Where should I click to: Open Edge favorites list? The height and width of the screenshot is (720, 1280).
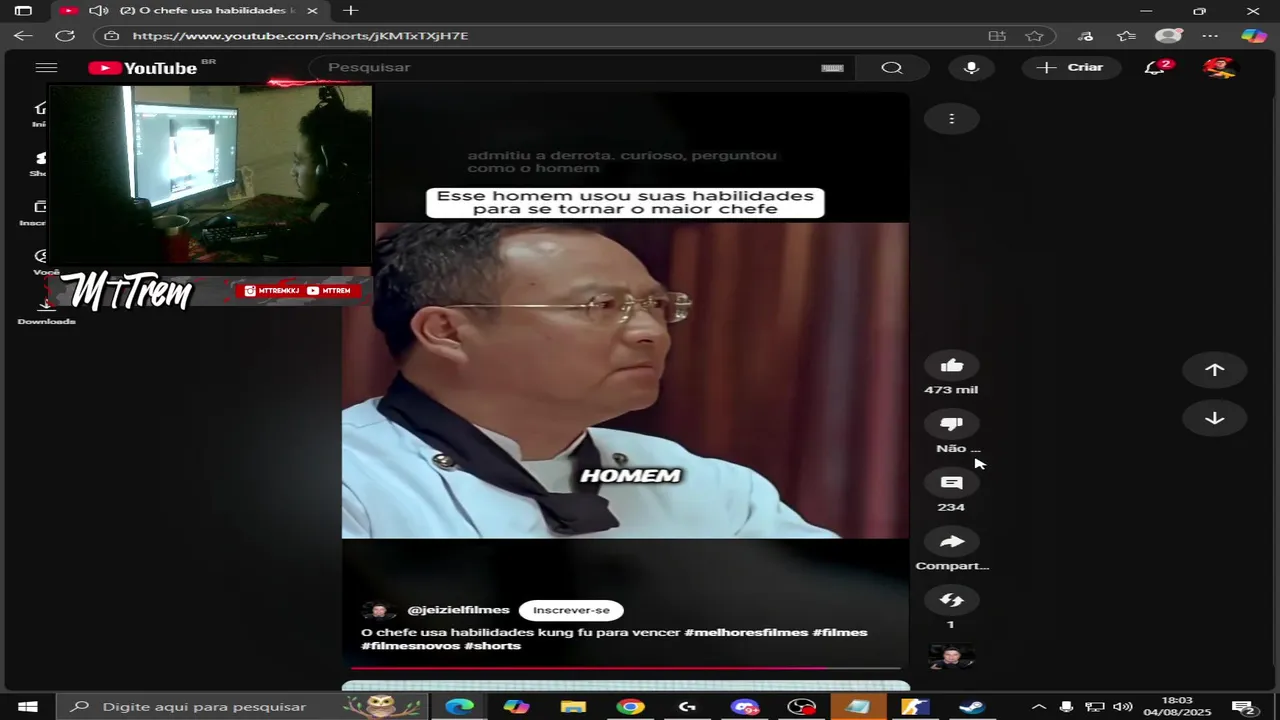coord(1127,36)
